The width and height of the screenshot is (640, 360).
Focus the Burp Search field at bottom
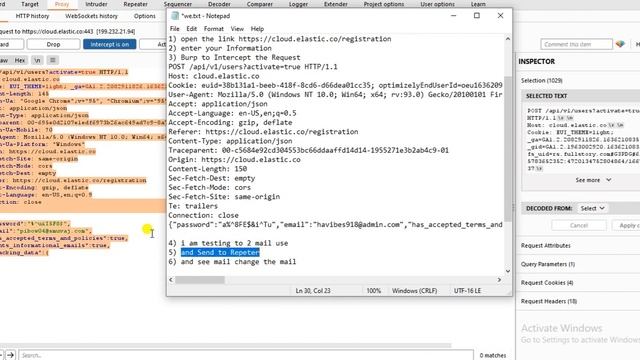246,355
